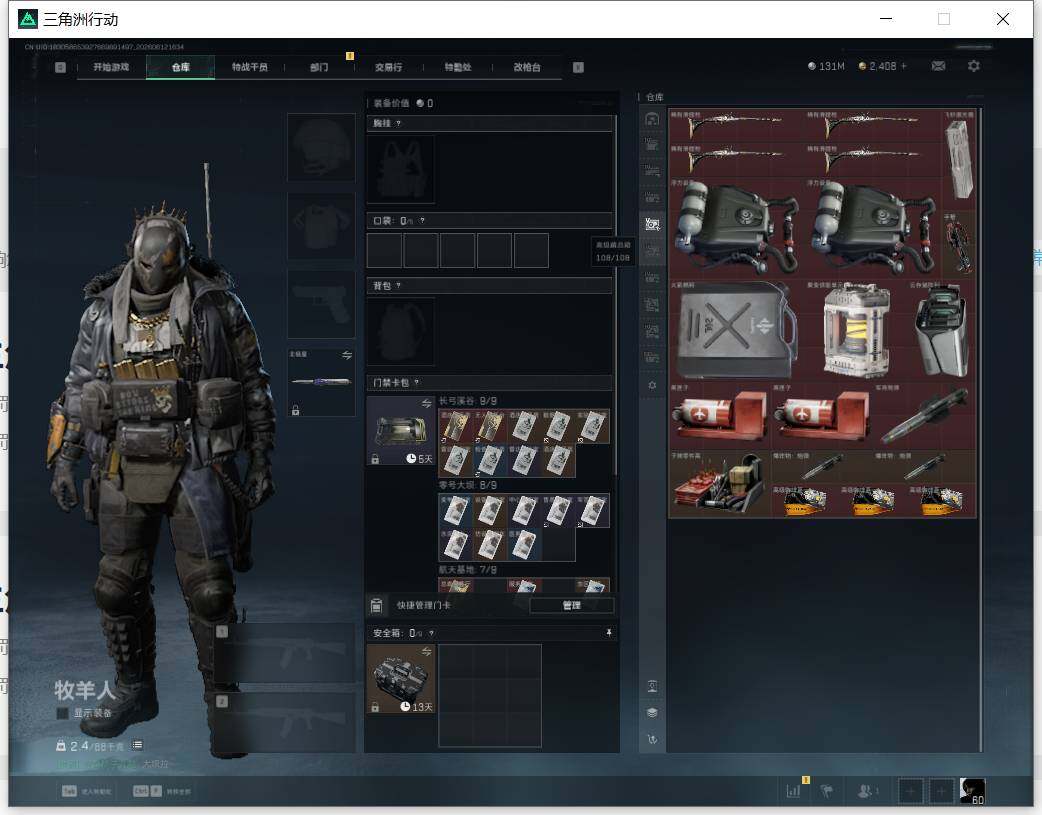The height and width of the screenshot is (815, 1042).
Task: Click the 管理 button for door cards
Action: tap(572, 606)
